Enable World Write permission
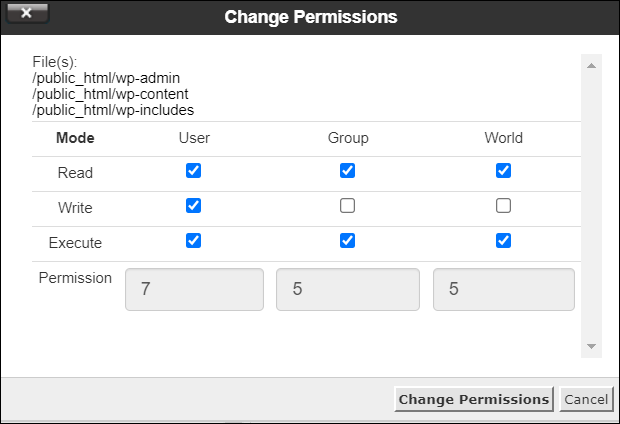The width and height of the screenshot is (620, 424). [x=504, y=206]
